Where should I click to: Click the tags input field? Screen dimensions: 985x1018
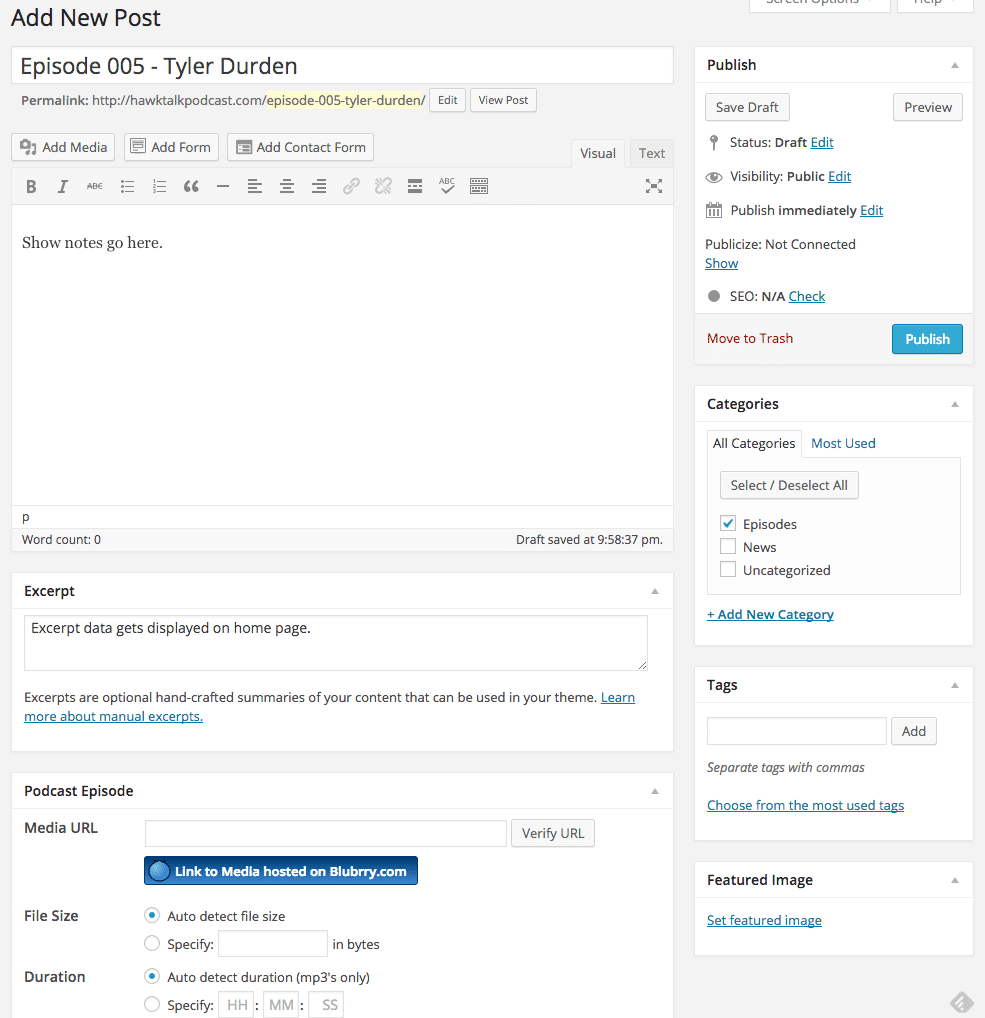tap(797, 731)
